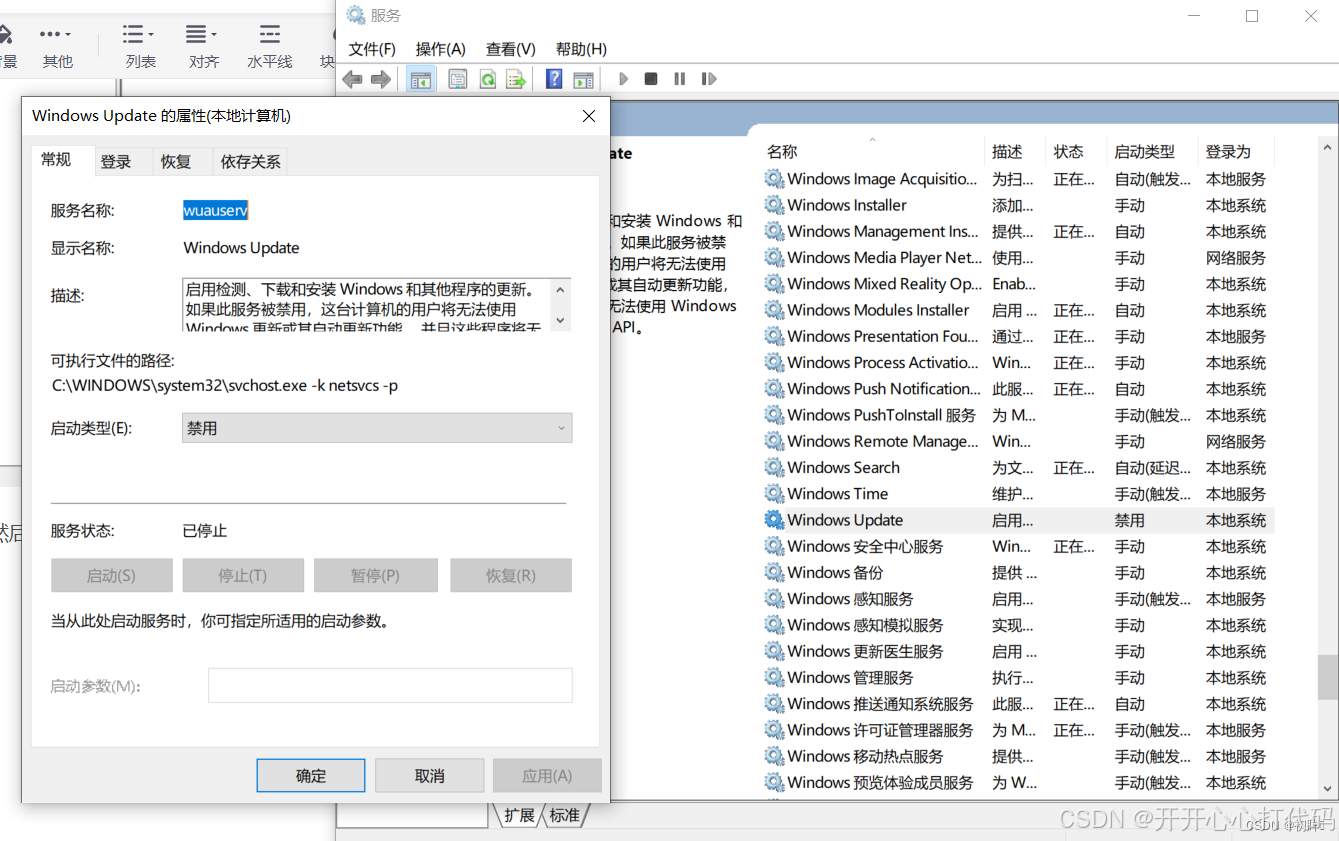The height and width of the screenshot is (841, 1339).
Task: Click the Start Service play icon in toolbar
Action: [624, 79]
